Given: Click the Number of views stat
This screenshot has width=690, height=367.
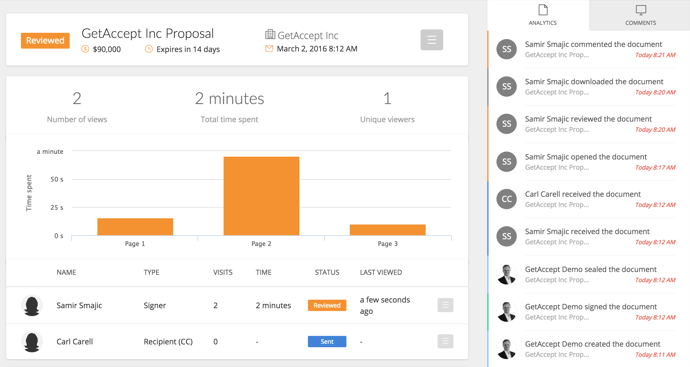Looking at the screenshot, I should tap(77, 107).
